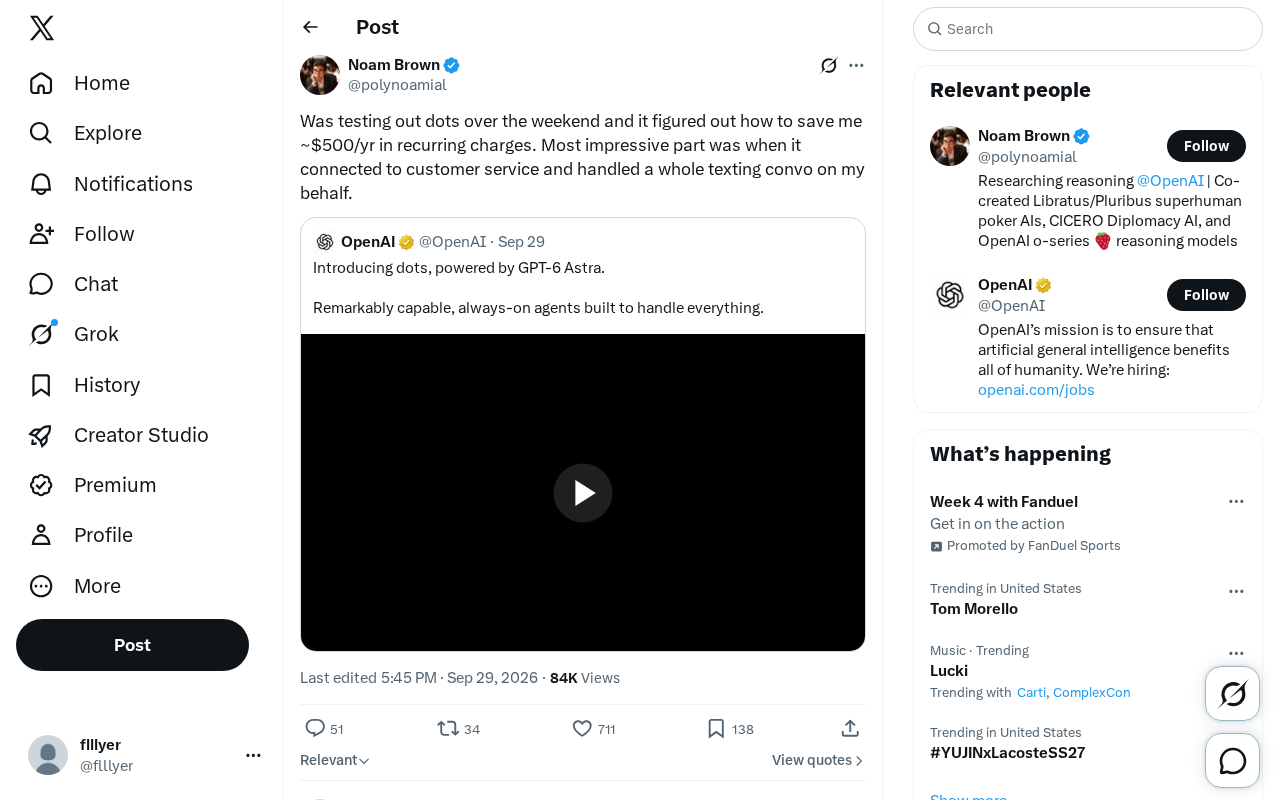Viewport: 1280px width, 800px height.
Task: Click the X logo icon
Action: (x=42, y=28)
